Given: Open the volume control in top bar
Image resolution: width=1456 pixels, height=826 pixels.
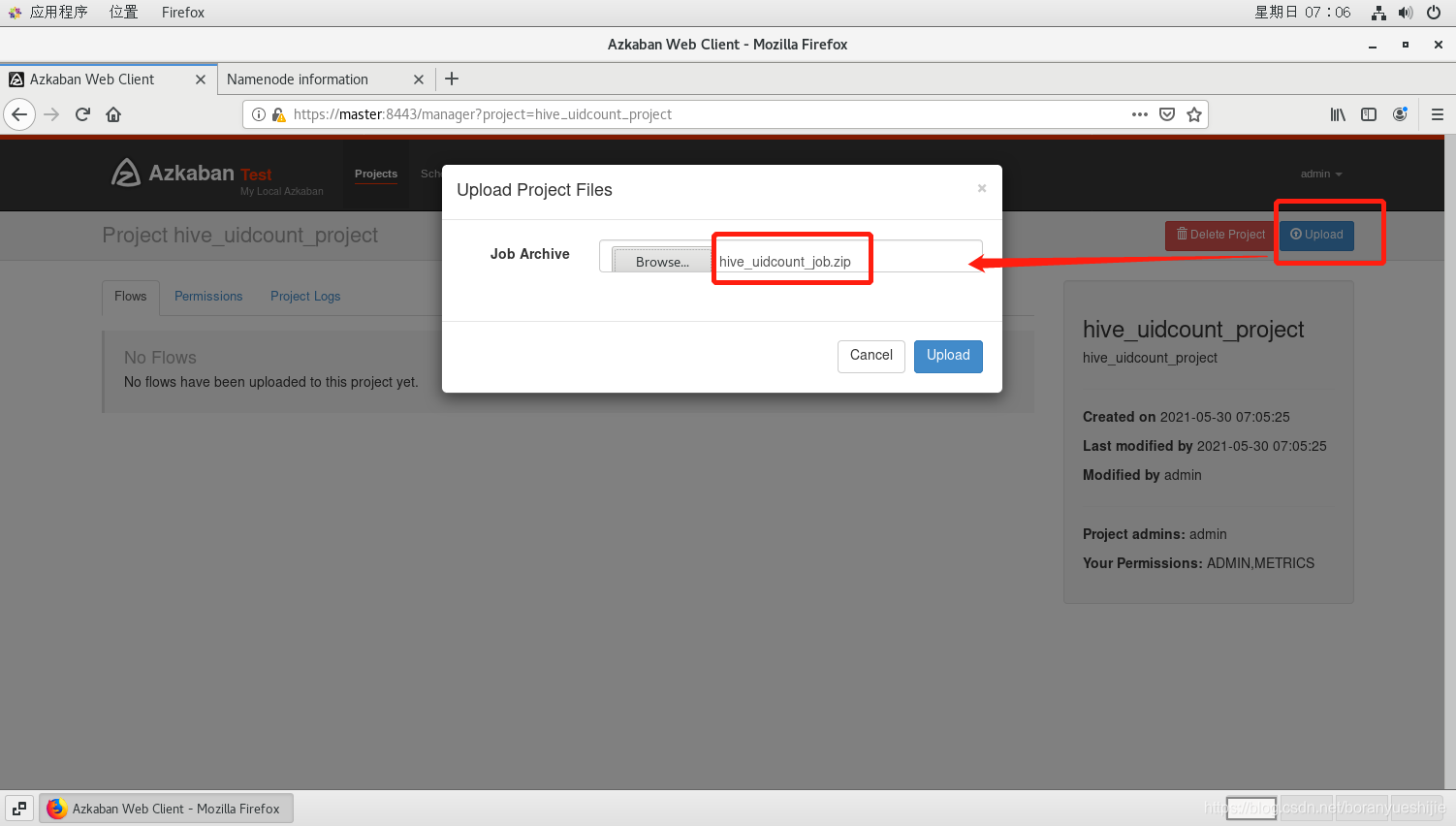Looking at the screenshot, I should 1406,13.
